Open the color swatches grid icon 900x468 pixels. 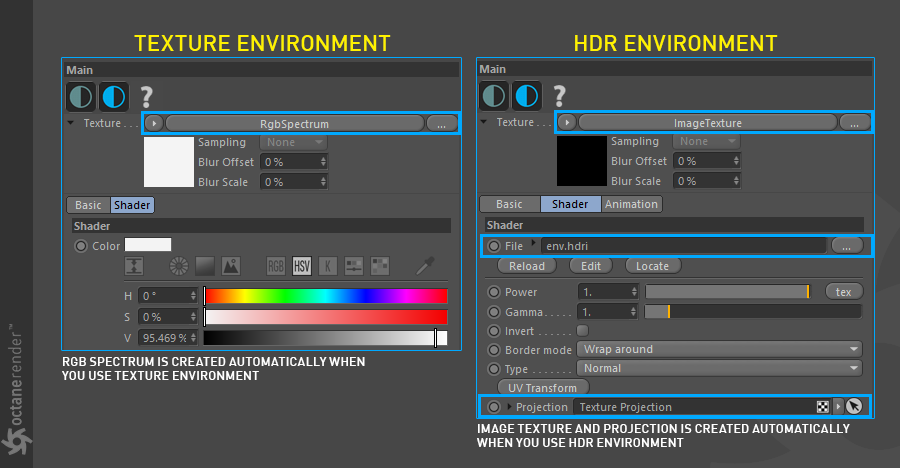[380, 266]
